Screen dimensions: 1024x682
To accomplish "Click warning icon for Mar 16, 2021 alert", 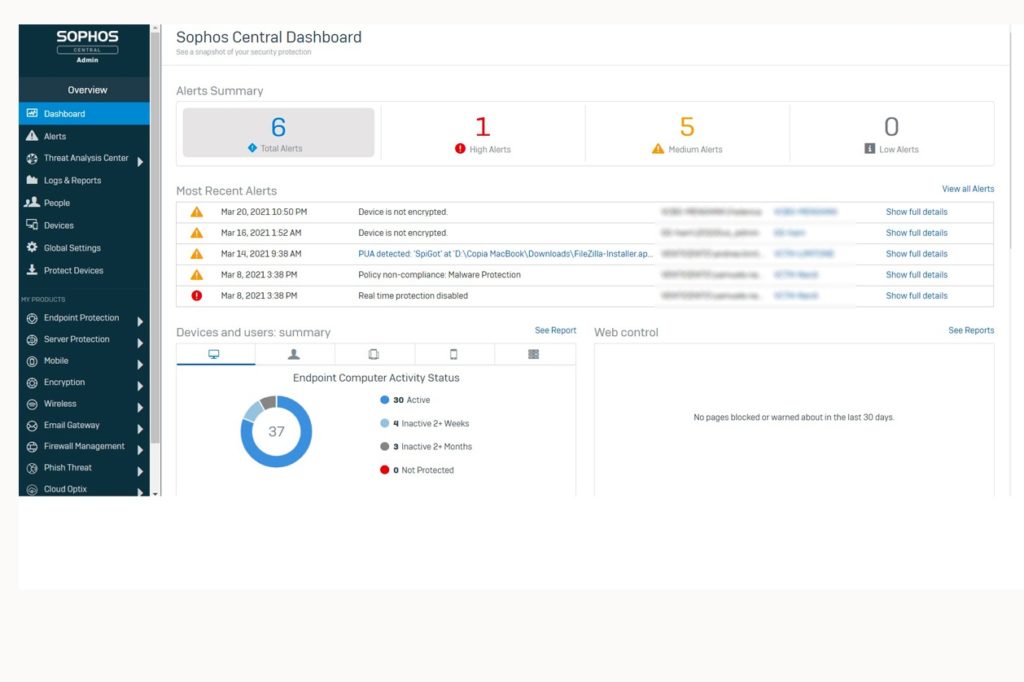I will pos(197,233).
